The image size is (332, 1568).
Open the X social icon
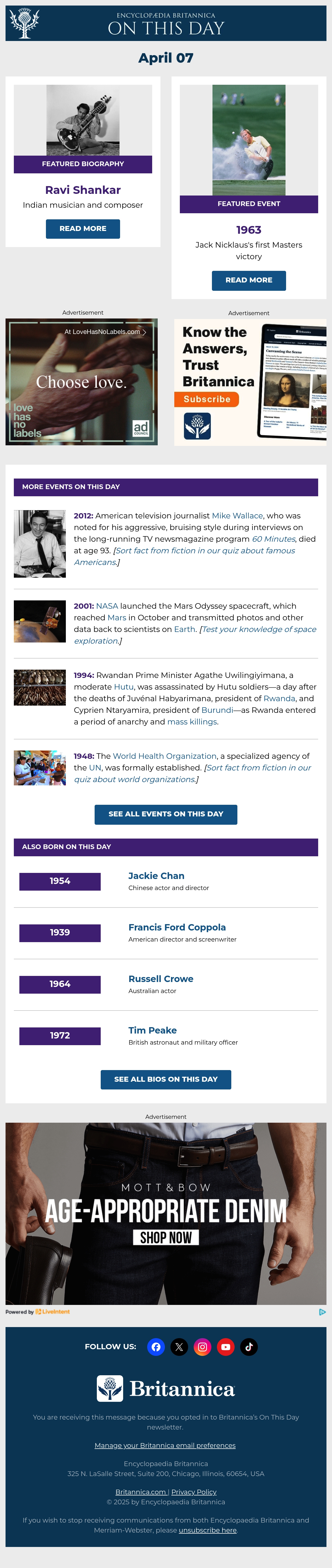point(179,1346)
